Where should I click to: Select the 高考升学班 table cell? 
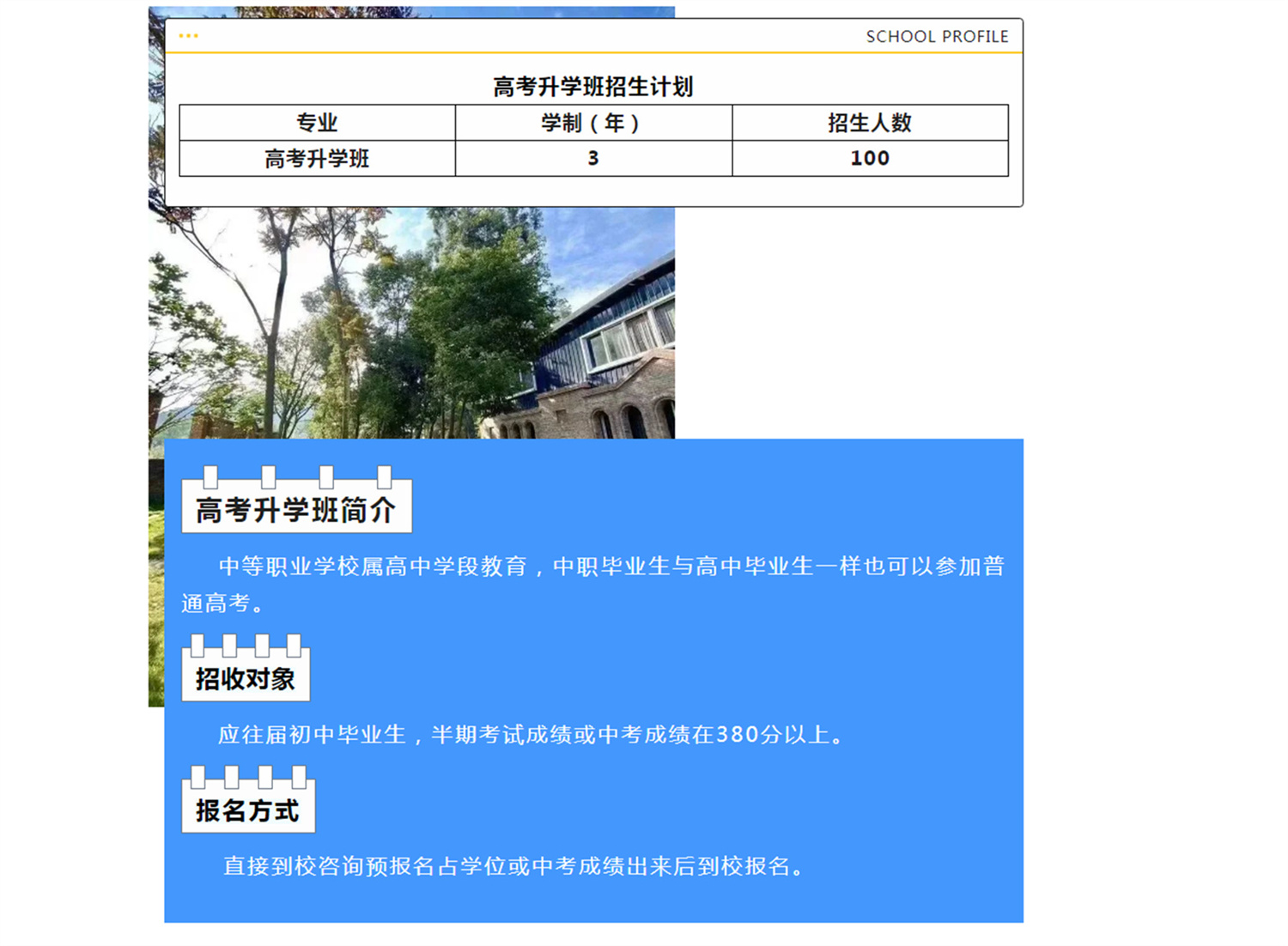click(x=317, y=159)
